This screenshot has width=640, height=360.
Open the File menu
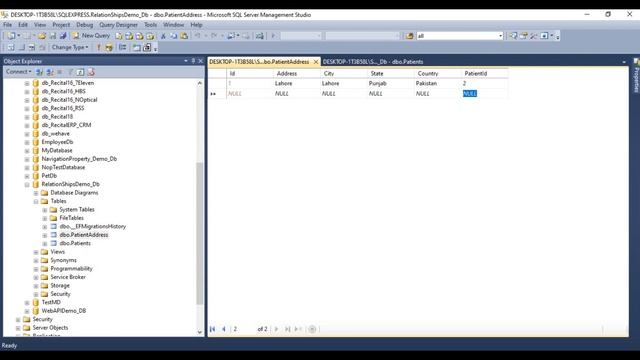pyautogui.click(x=7, y=25)
